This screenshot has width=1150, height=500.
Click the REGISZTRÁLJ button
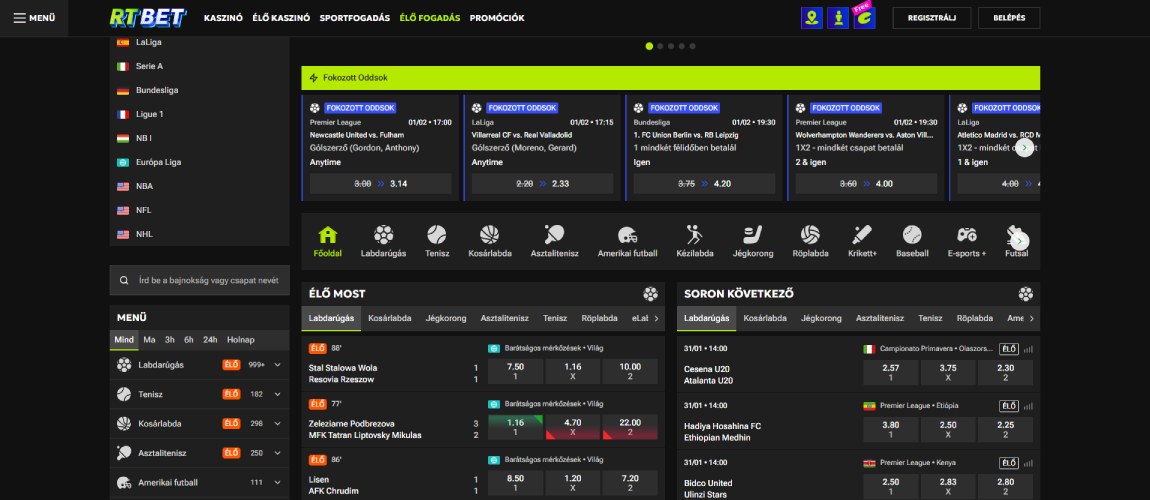[931, 18]
